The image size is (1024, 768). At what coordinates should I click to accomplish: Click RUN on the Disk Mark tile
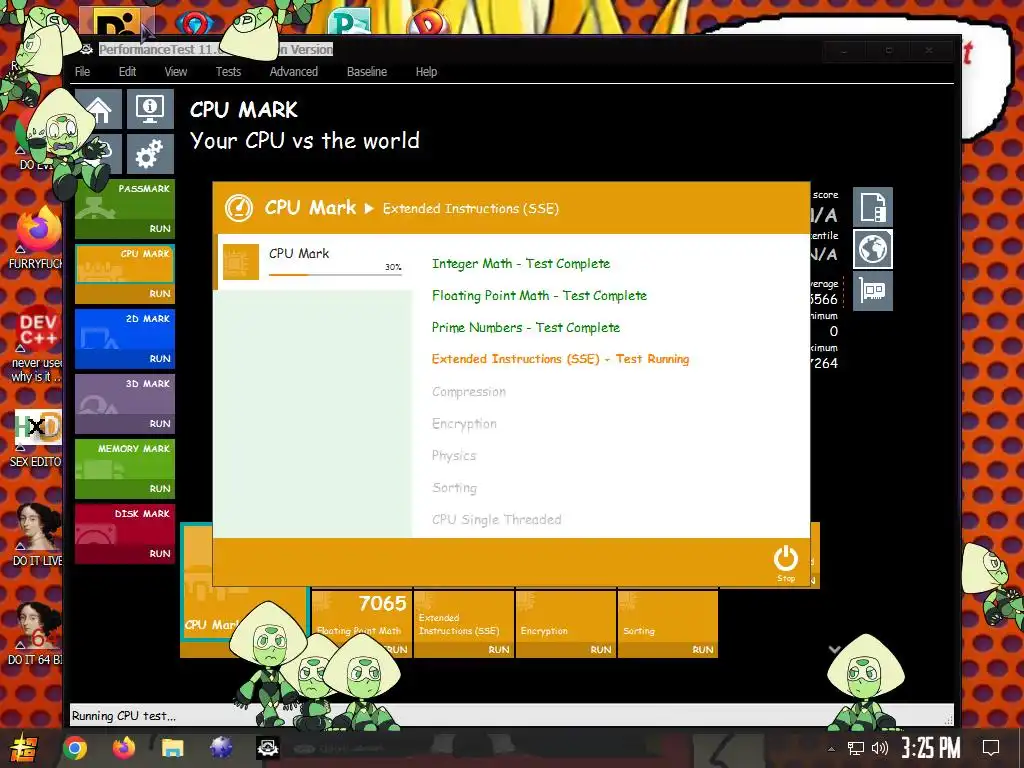click(x=160, y=553)
